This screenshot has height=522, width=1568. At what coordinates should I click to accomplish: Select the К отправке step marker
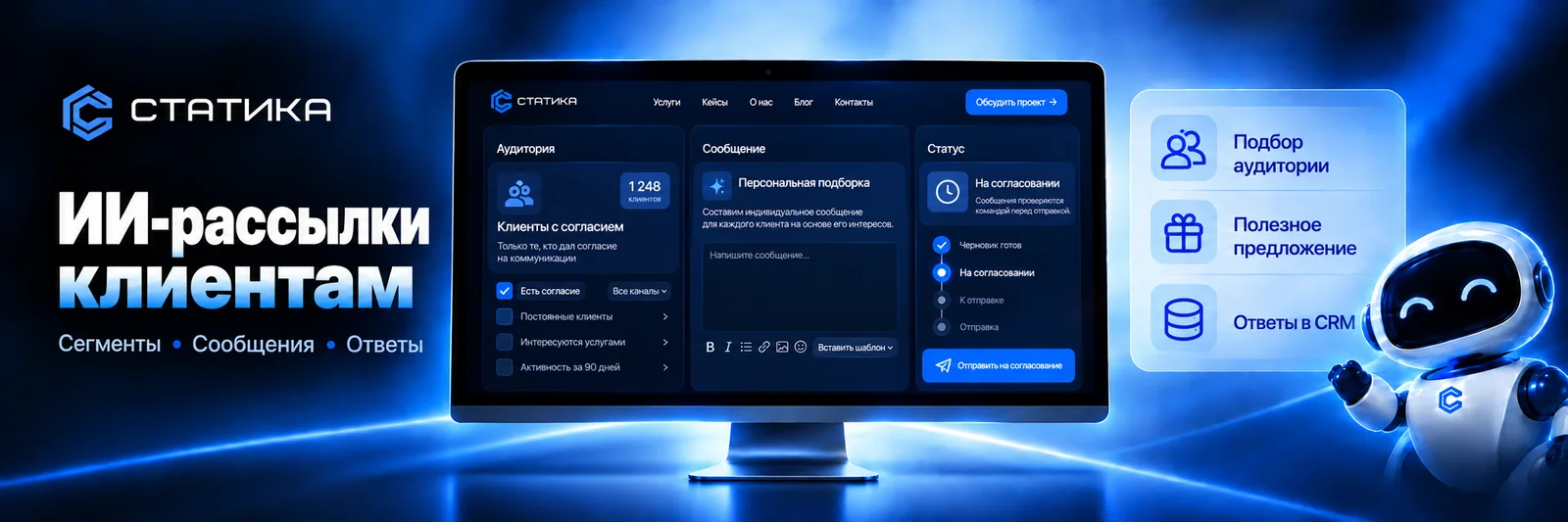point(942,301)
